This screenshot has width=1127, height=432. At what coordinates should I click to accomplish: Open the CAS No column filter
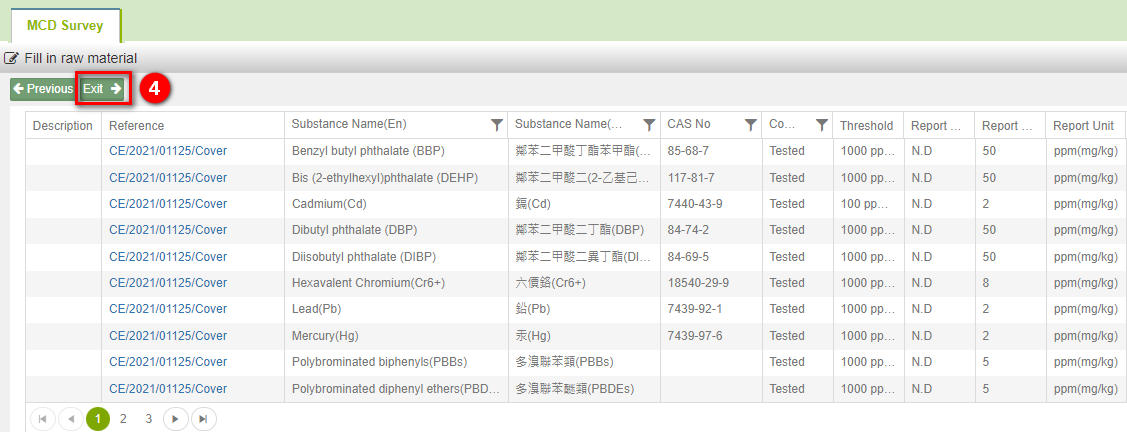[750, 125]
